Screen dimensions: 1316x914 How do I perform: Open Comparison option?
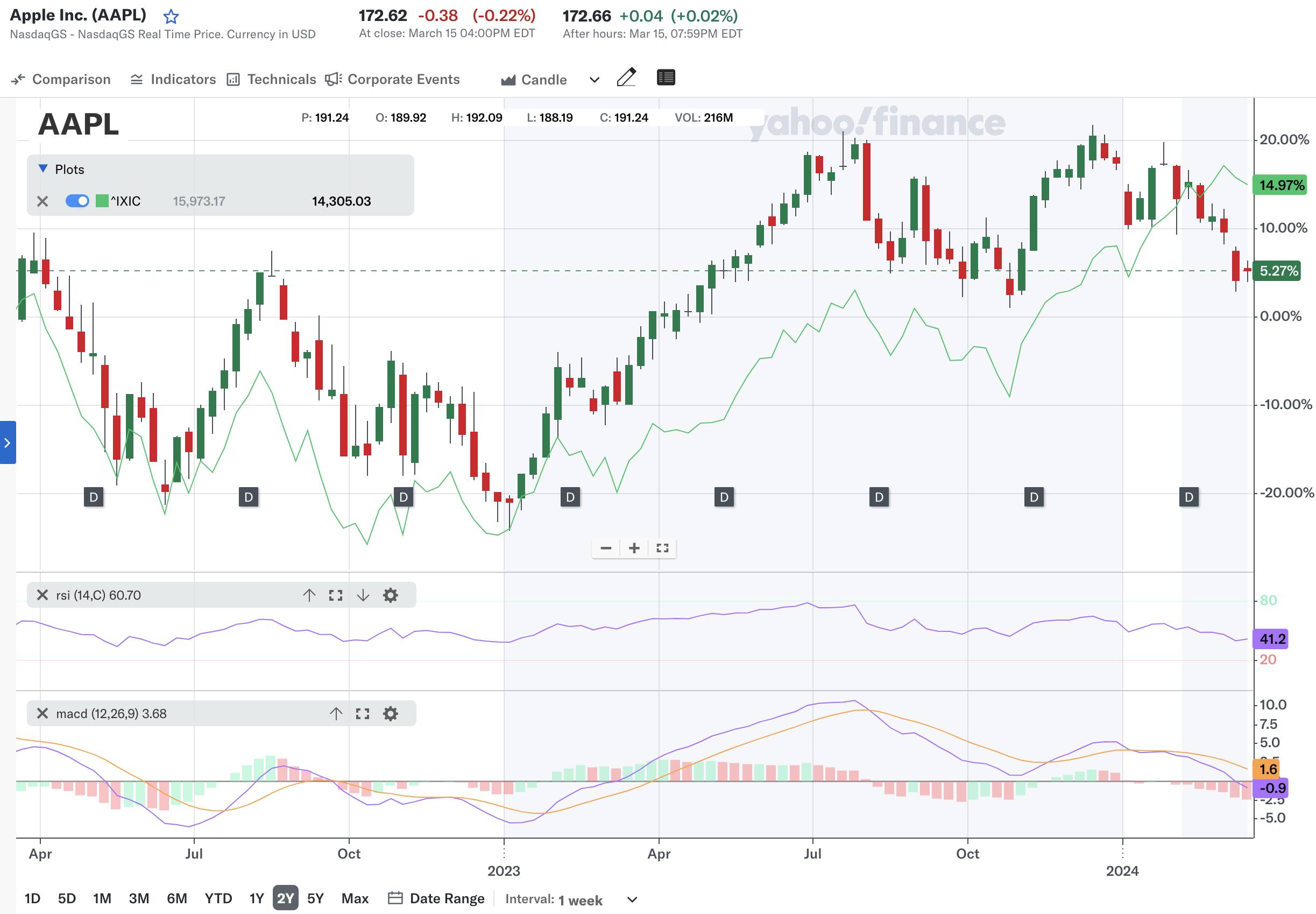pyautogui.click(x=61, y=79)
